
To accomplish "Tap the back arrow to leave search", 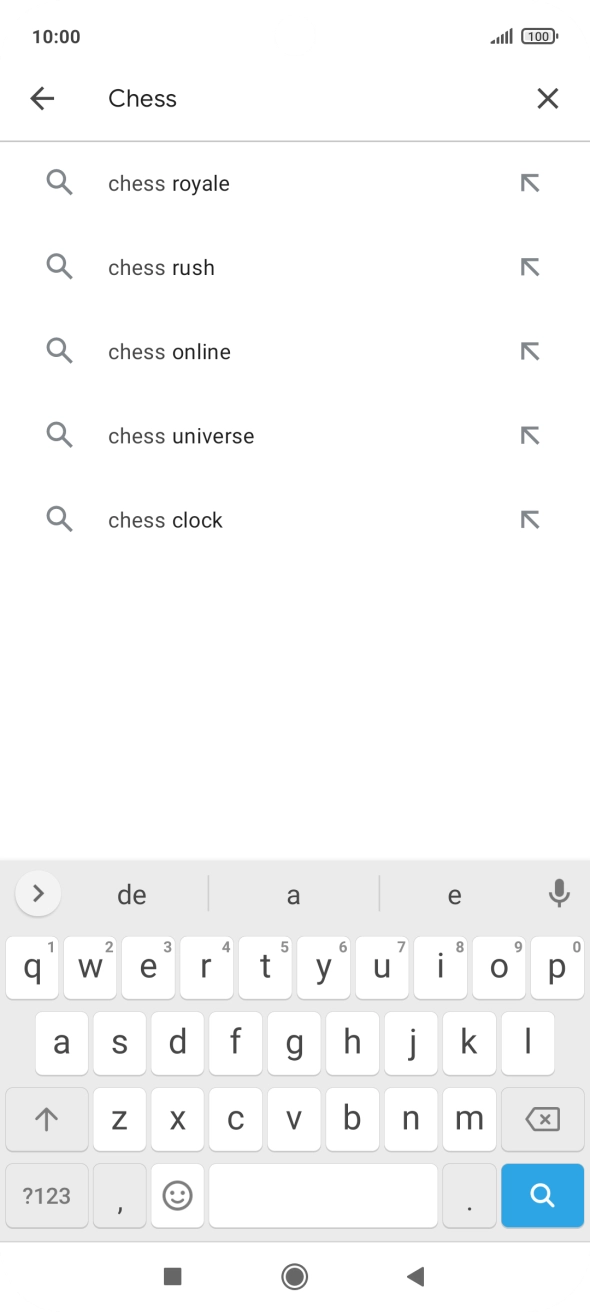I will click(41, 98).
